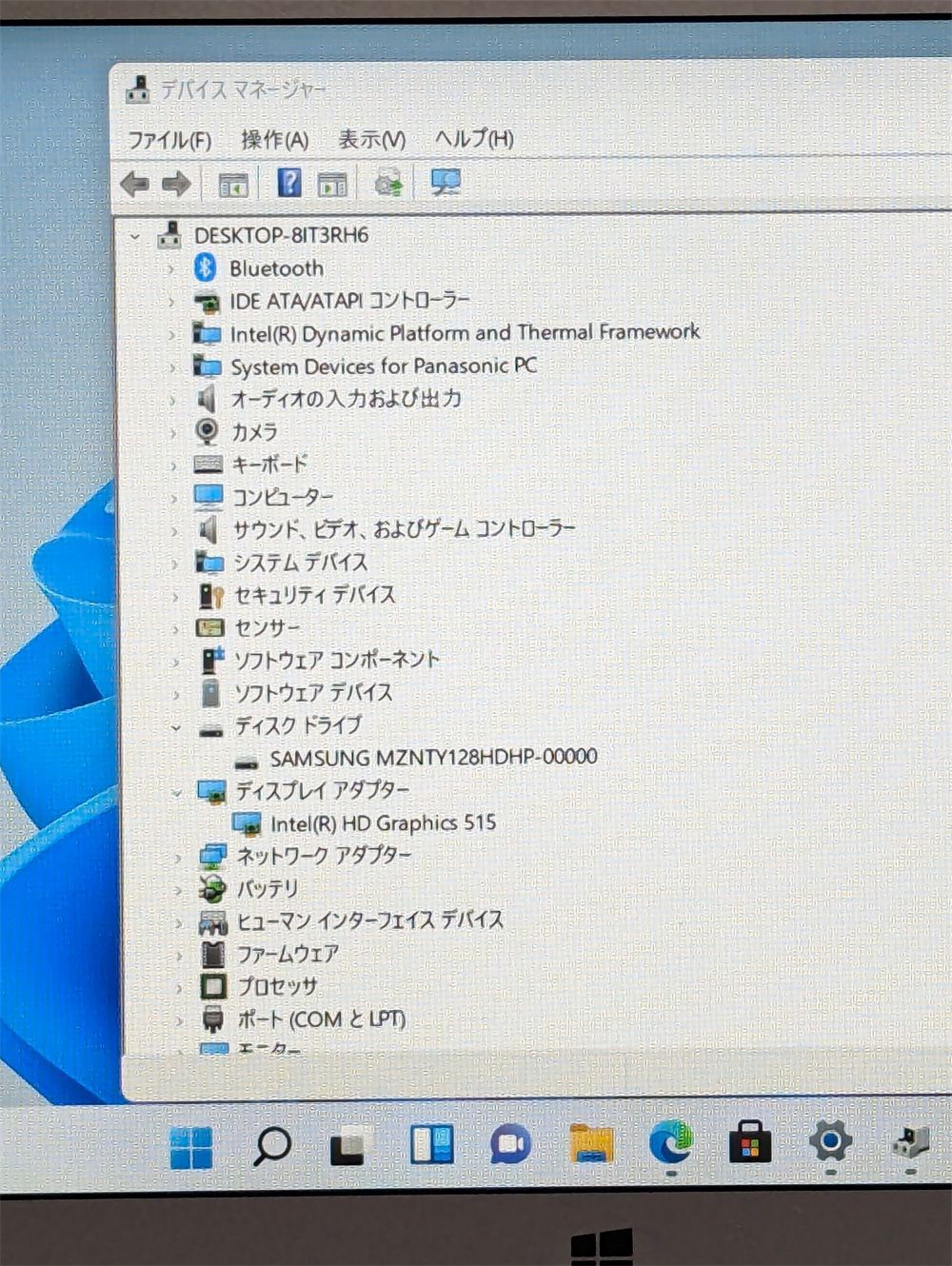
Task: Open the Help question-mark toolbar icon
Action: (x=289, y=182)
